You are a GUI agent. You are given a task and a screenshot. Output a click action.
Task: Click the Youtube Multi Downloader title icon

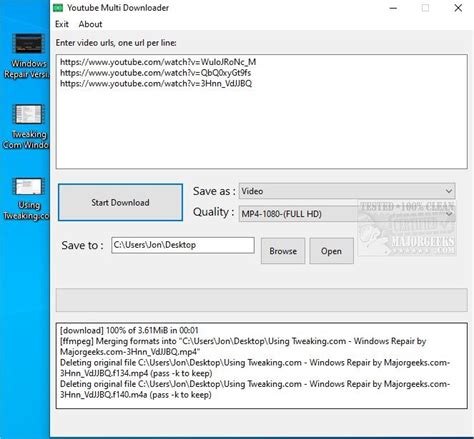coord(58,8)
